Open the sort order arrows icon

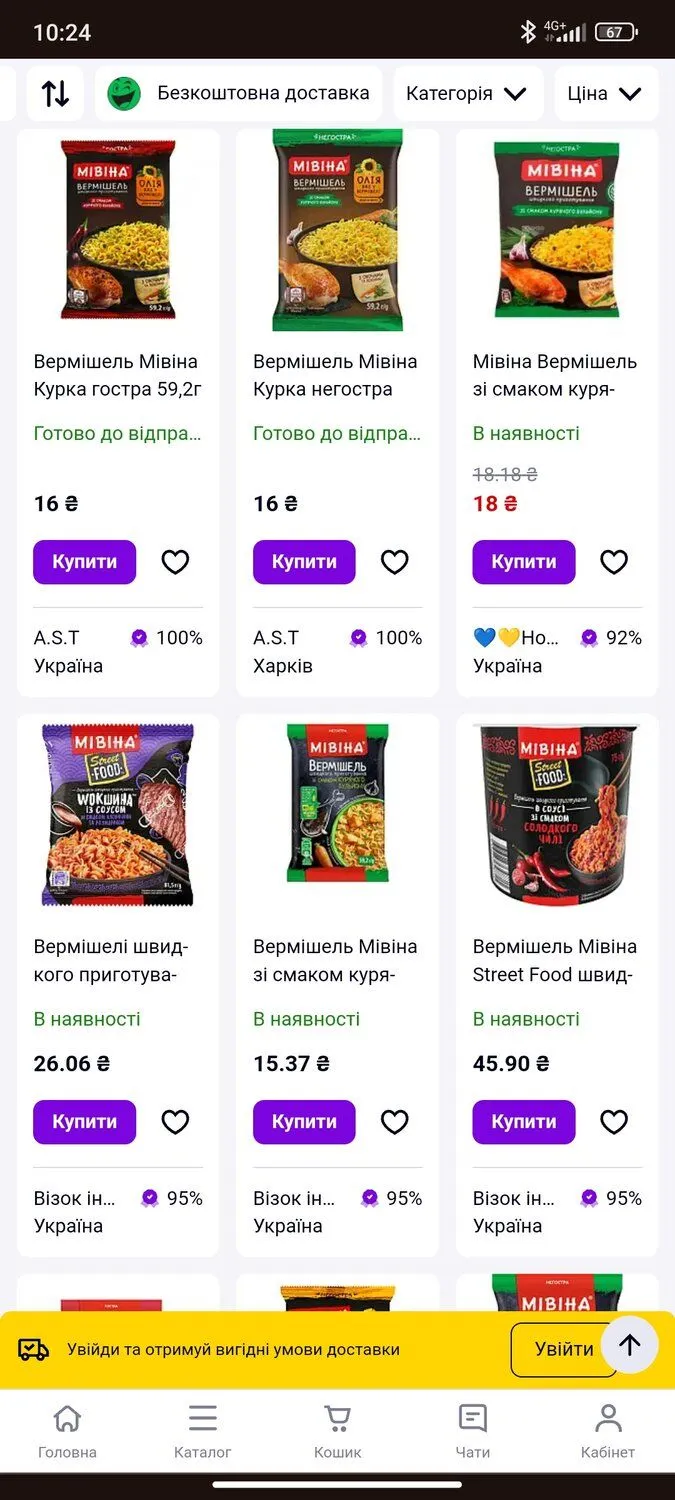[x=55, y=94]
